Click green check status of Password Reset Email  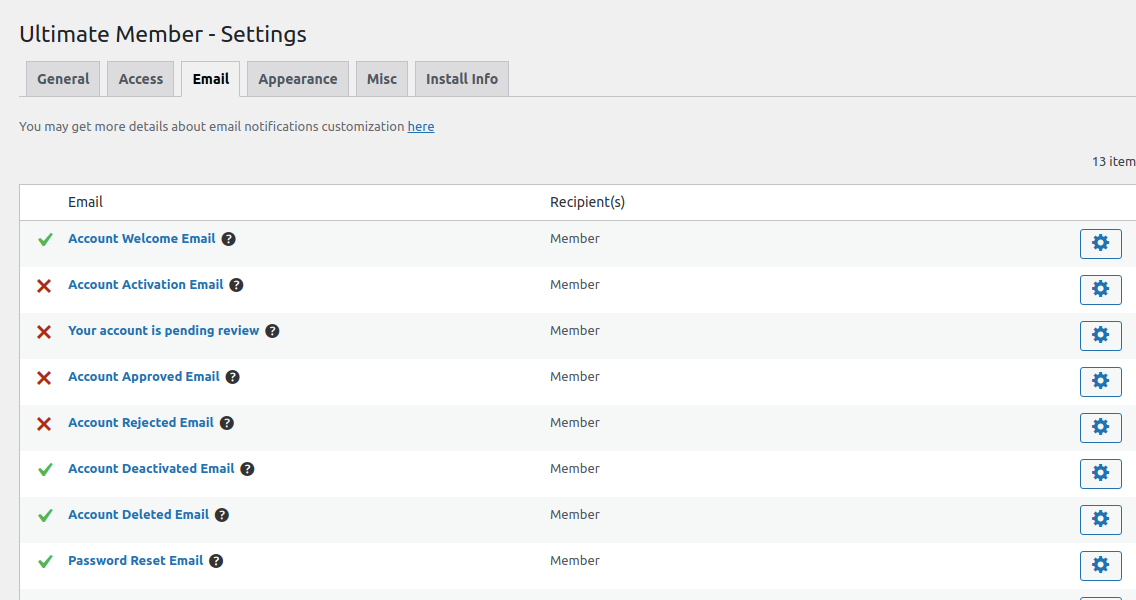pyautogui.click(x=45, y=562)
